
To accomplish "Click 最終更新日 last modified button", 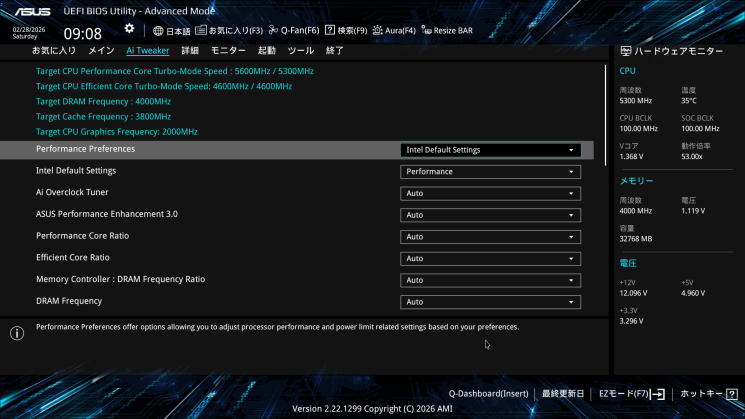I will coord(563,394).
